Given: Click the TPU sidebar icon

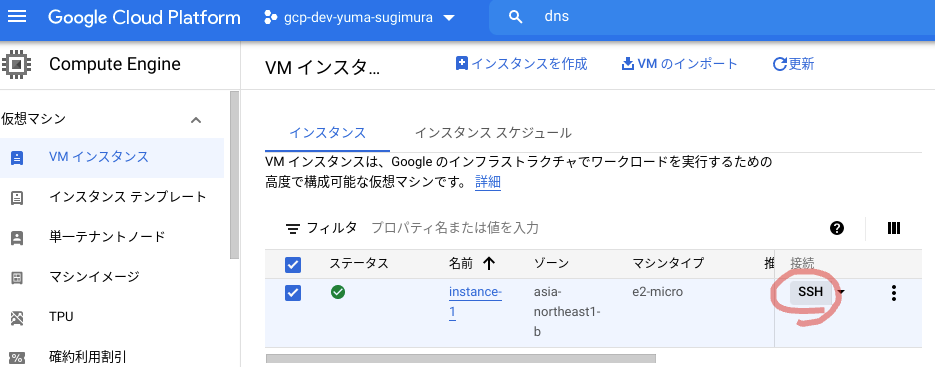Looking at the screenshot, I should 17,318.
